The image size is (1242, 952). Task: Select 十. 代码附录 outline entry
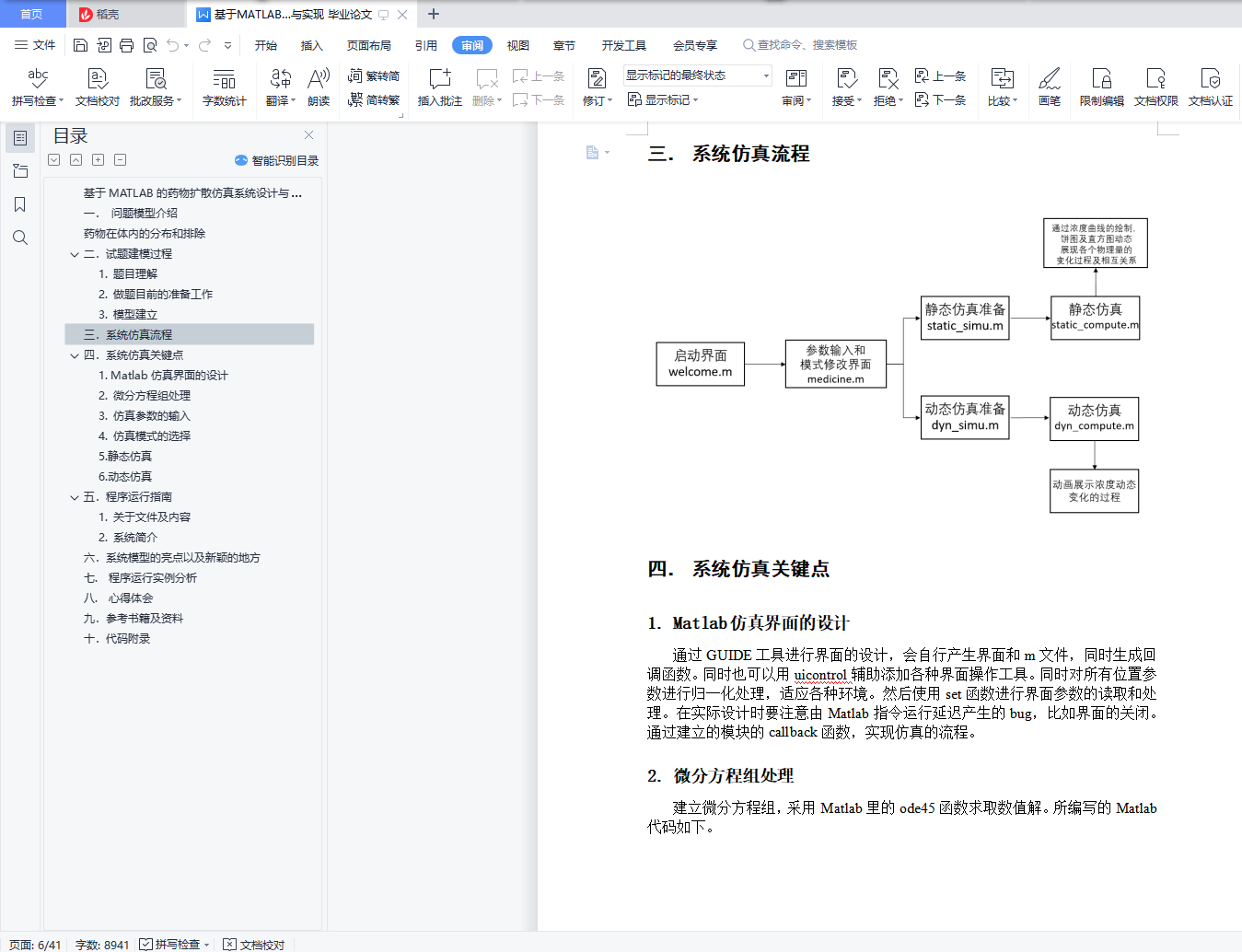(x=117, y=639)
